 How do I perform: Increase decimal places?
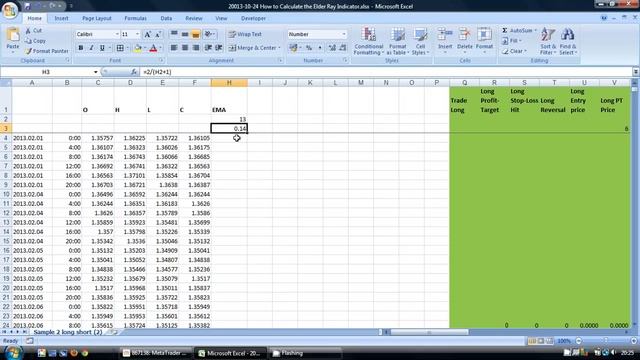[332, 48]
